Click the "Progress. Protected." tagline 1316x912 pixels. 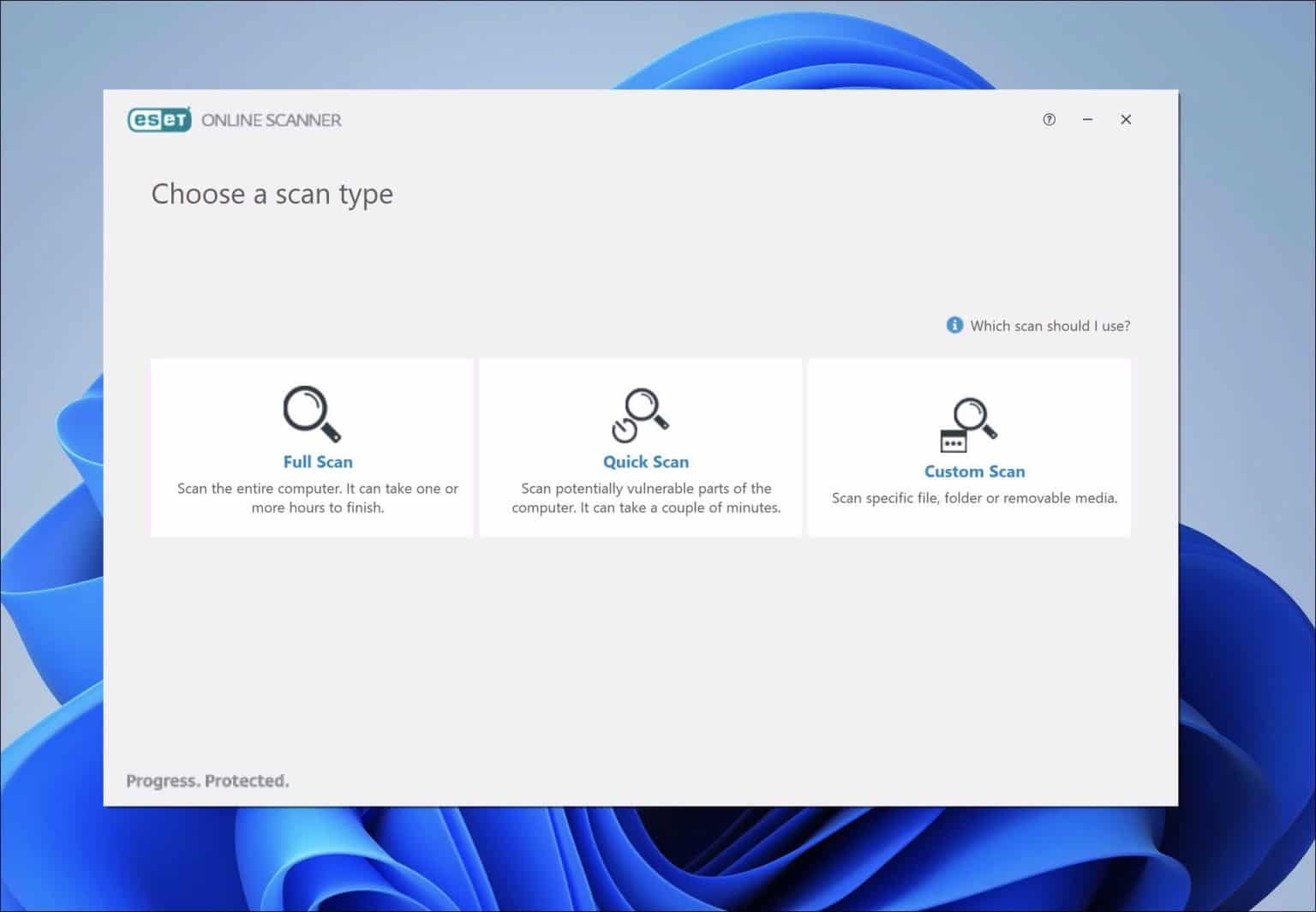[207, 780]
